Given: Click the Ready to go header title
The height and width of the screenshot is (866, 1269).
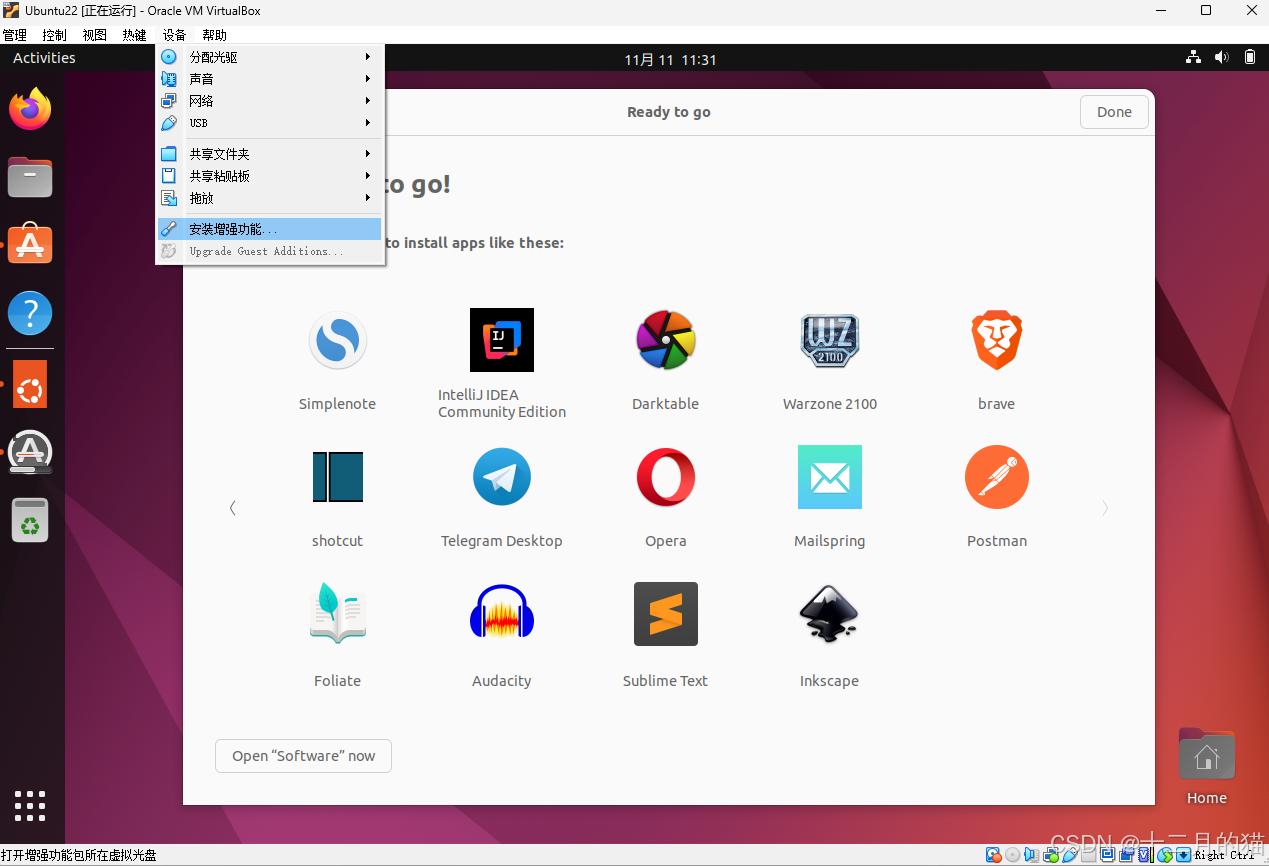Looking at the screenshot, I should (x=669, y=112).
